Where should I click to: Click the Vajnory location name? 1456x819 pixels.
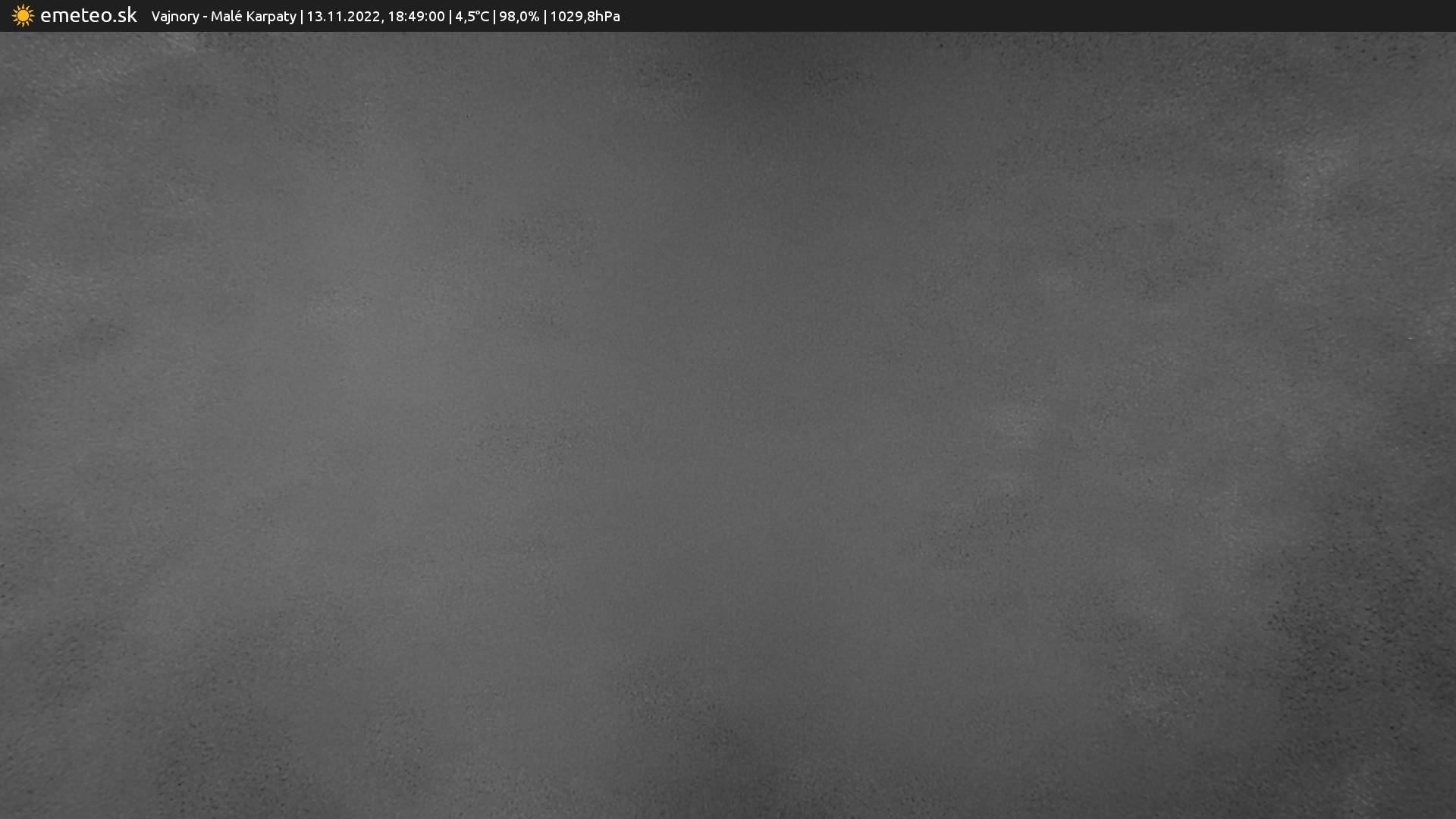coord(175,17)
